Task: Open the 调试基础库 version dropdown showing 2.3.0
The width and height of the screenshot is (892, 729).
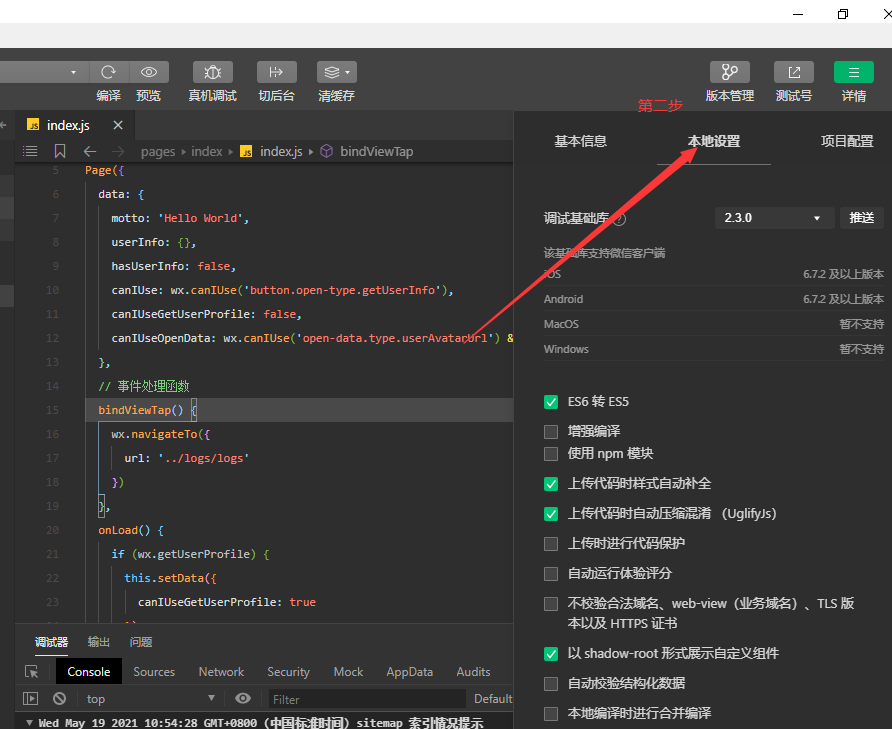Action: point(774,217)
